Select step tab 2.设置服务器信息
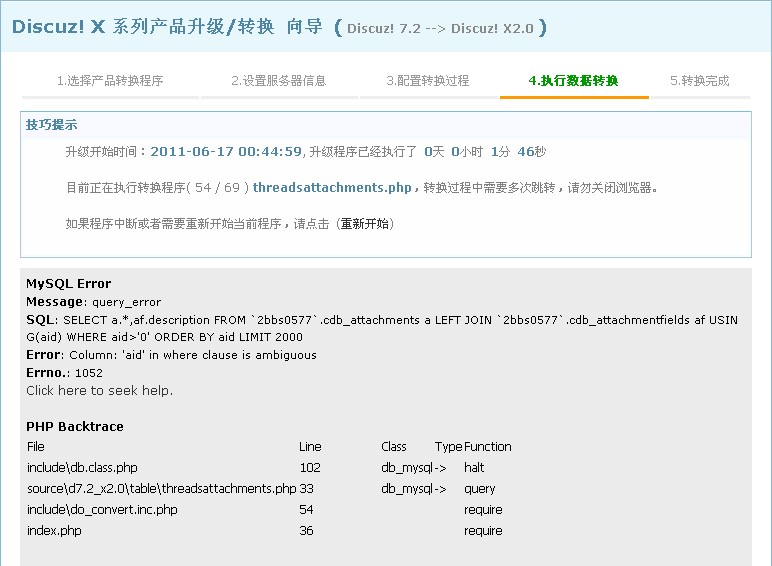Image resolution: width=772 pixels, height=566 pixels. 279,81
